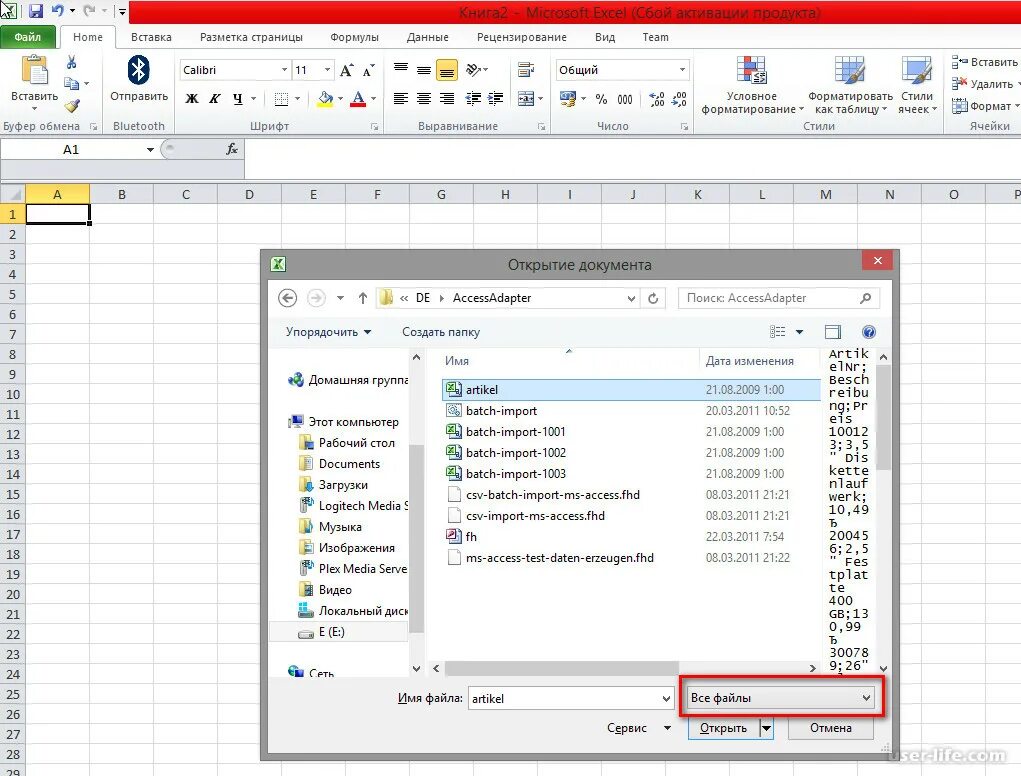Open the Calibri font name dropdown
This screenshot has height=776, width=1021.
(x=285, y=70)
